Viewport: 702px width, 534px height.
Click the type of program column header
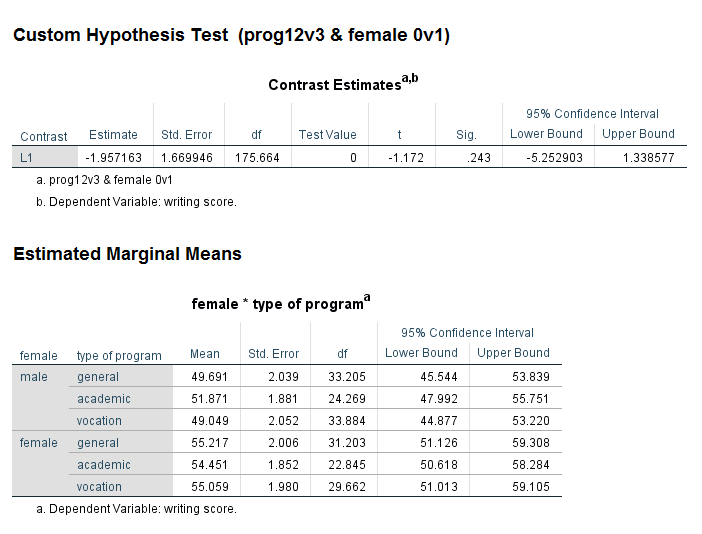click(119, 355)
